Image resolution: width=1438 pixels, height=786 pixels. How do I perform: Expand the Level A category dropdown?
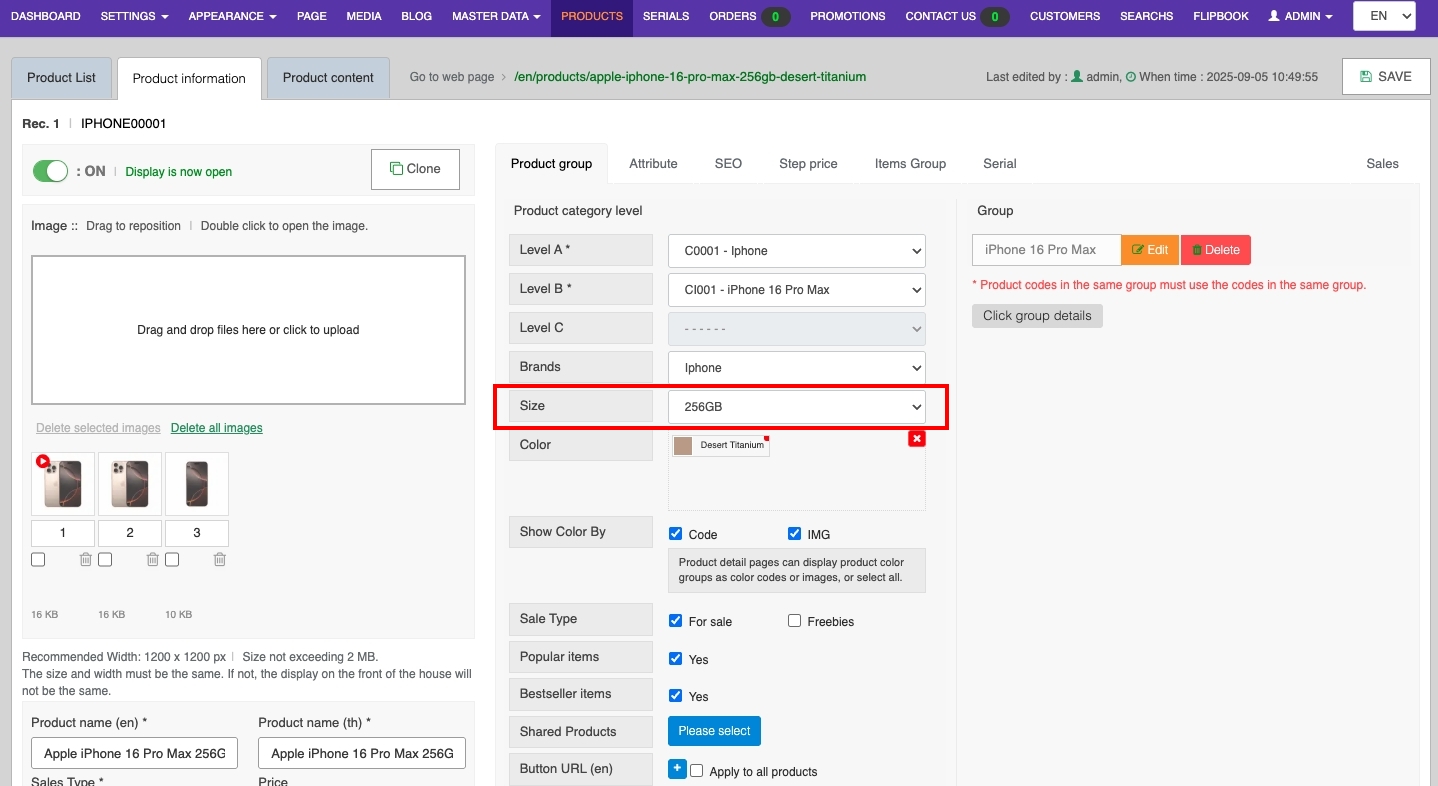796,251
